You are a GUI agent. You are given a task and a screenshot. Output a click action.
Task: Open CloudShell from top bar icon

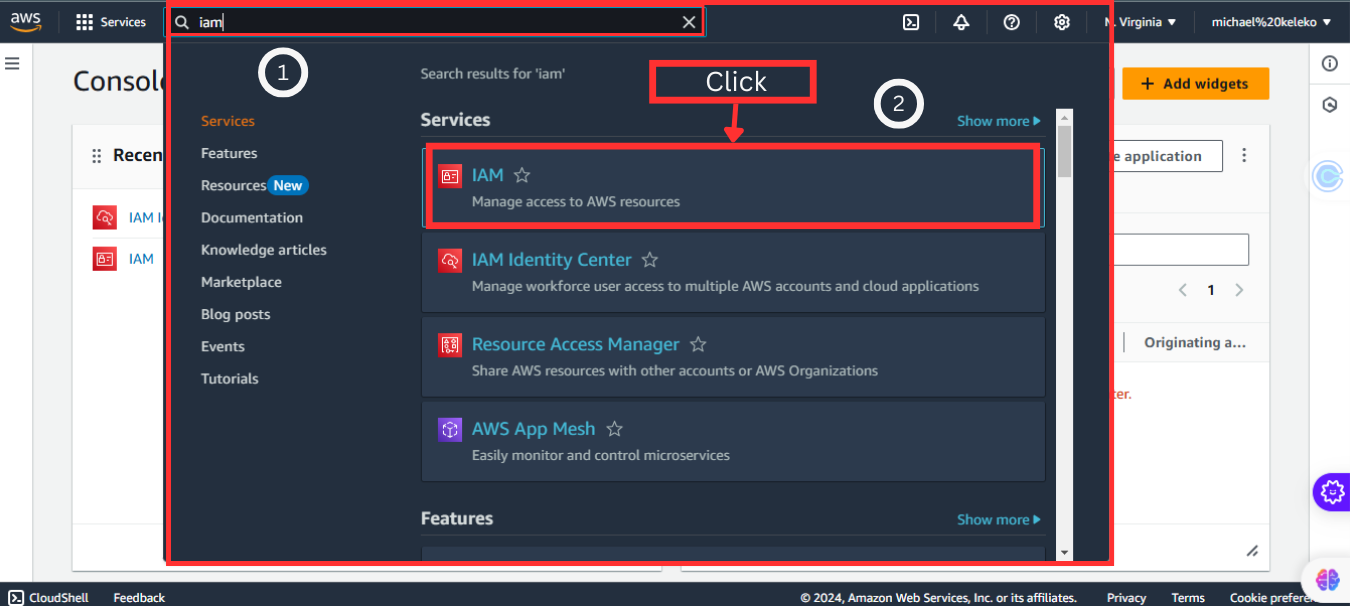click(911, 22)
